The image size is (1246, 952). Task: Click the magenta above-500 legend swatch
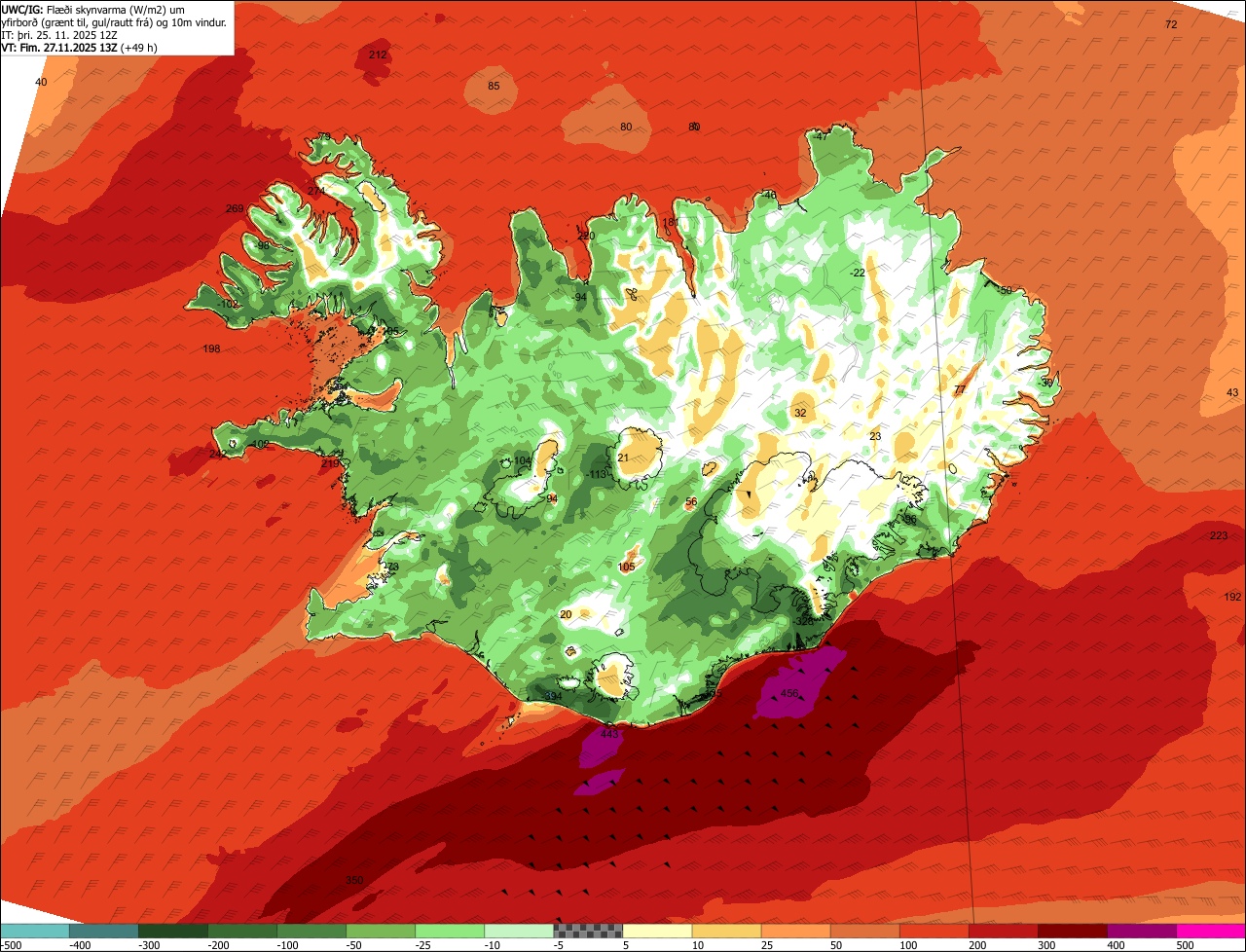pos(1210,931)
